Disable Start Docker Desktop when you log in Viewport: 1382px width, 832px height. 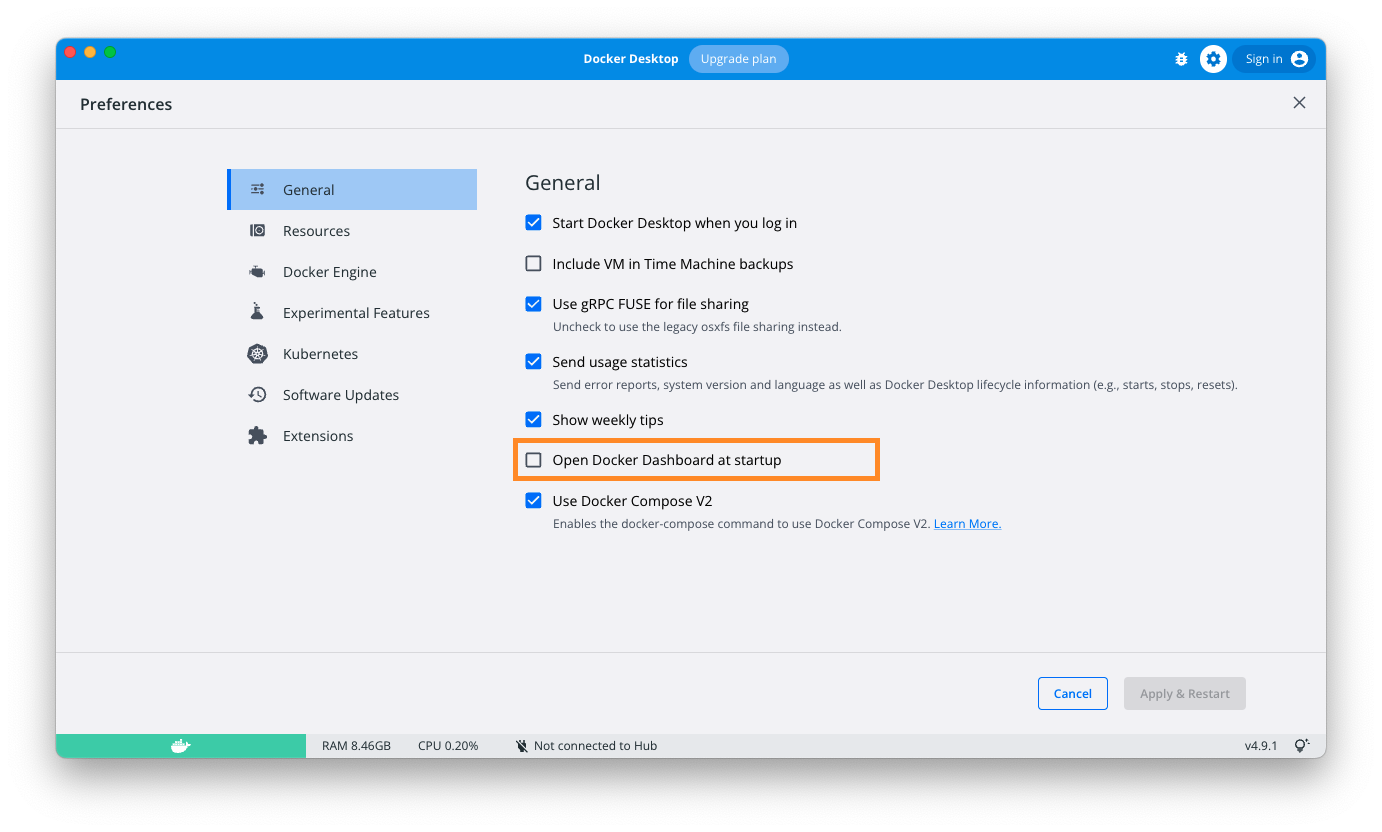[533, 222]
